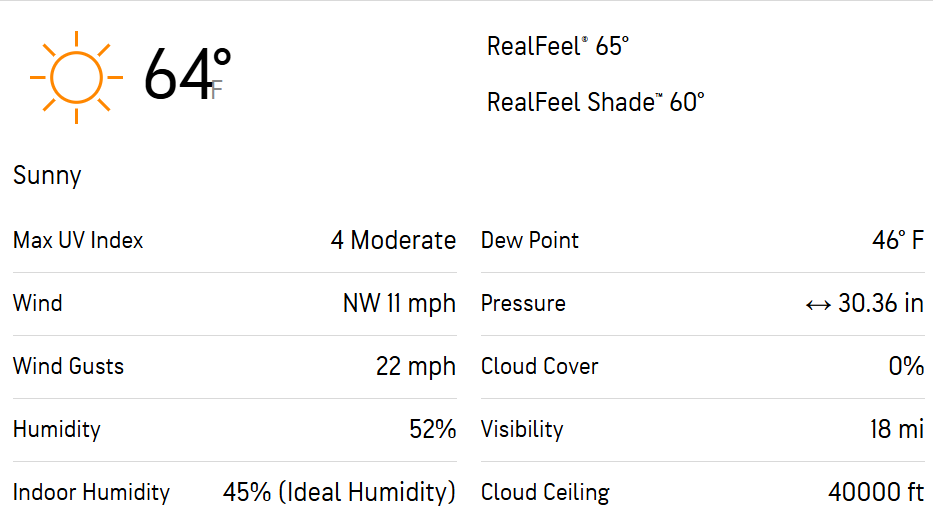This screenshot has width=933, height=519.
Task: Click the Indoor Humidity label
Action: pos(92,492)
